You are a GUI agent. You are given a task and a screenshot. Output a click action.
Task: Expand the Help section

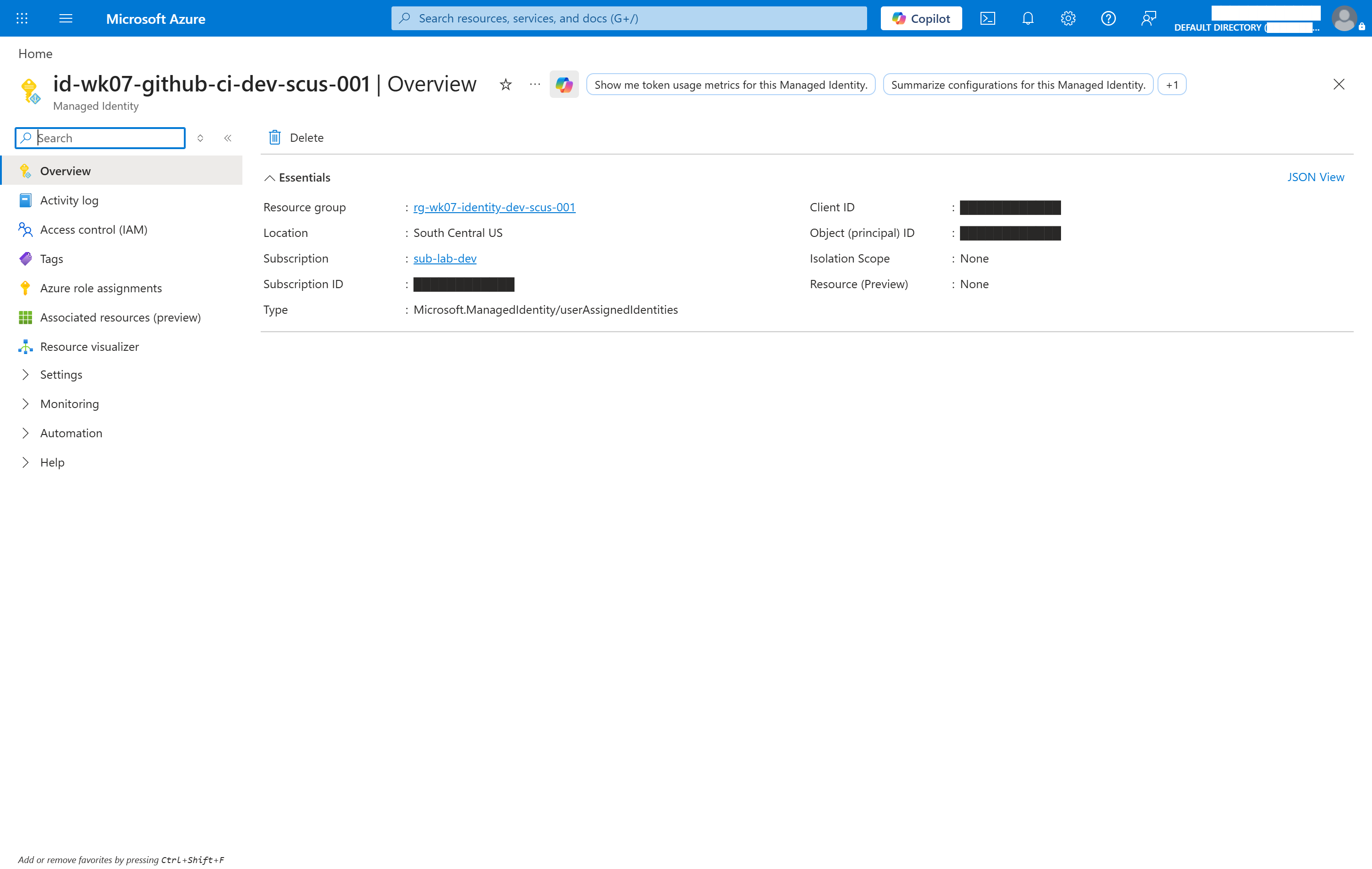tap(121, 462)
